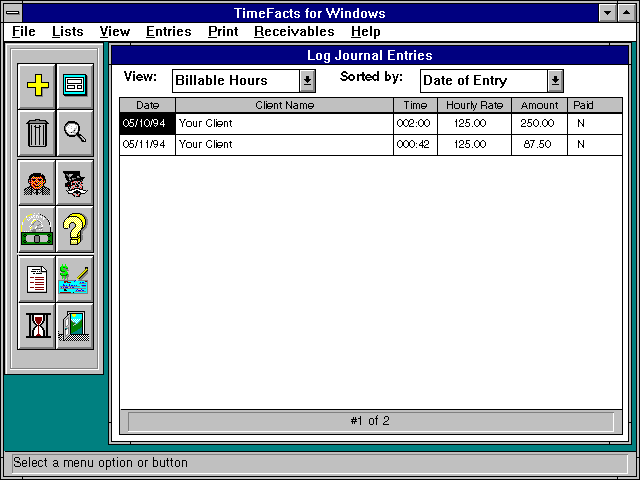Click the top hat gentleman icon
The image size is (640, 480).
pos(74,182)
